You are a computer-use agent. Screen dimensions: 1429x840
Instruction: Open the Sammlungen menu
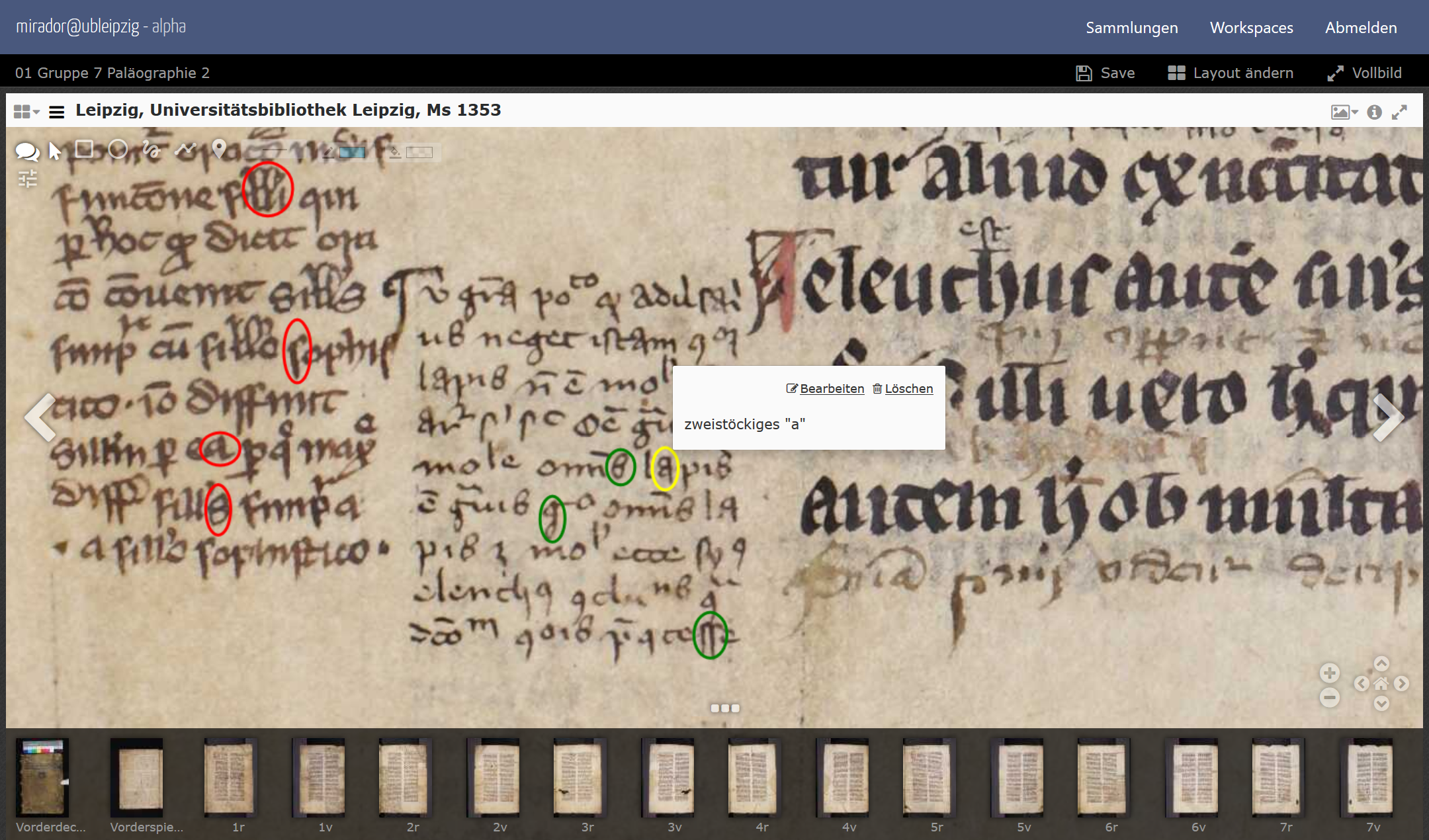(x=1131, y=28)
